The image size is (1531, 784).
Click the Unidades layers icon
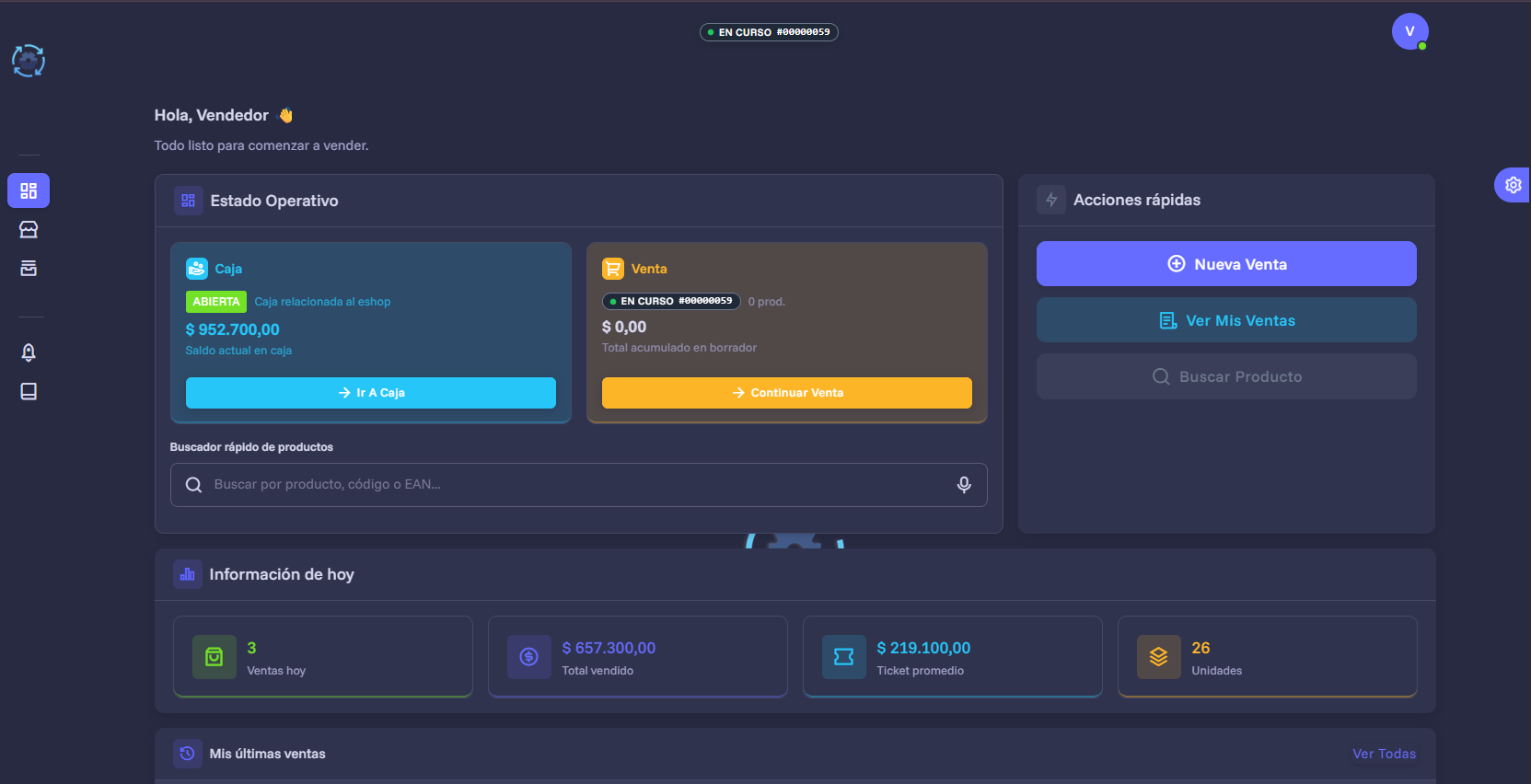point(1159,657)
